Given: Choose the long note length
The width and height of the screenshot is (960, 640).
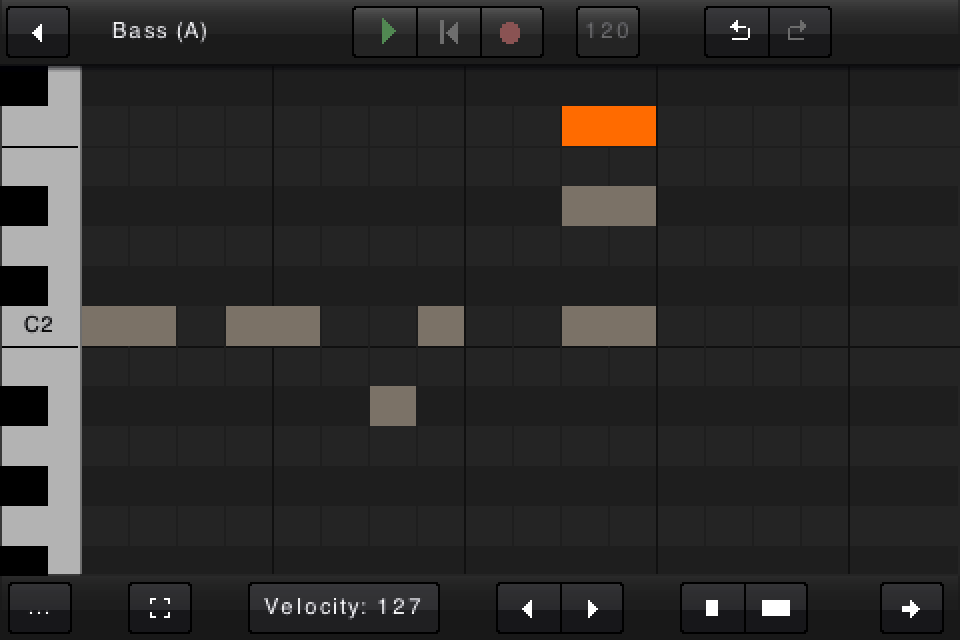Looking at the screenshot, I should (x=775, y=608).
